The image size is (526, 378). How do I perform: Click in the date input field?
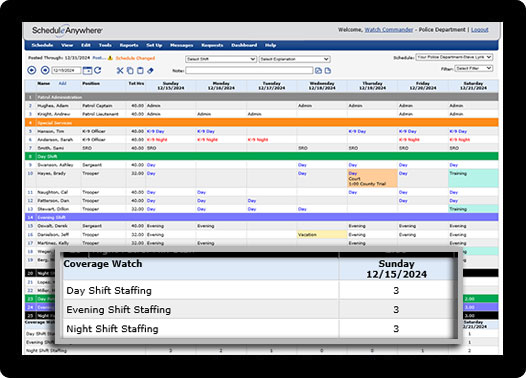pyautogui.click(x=66, y=70)
